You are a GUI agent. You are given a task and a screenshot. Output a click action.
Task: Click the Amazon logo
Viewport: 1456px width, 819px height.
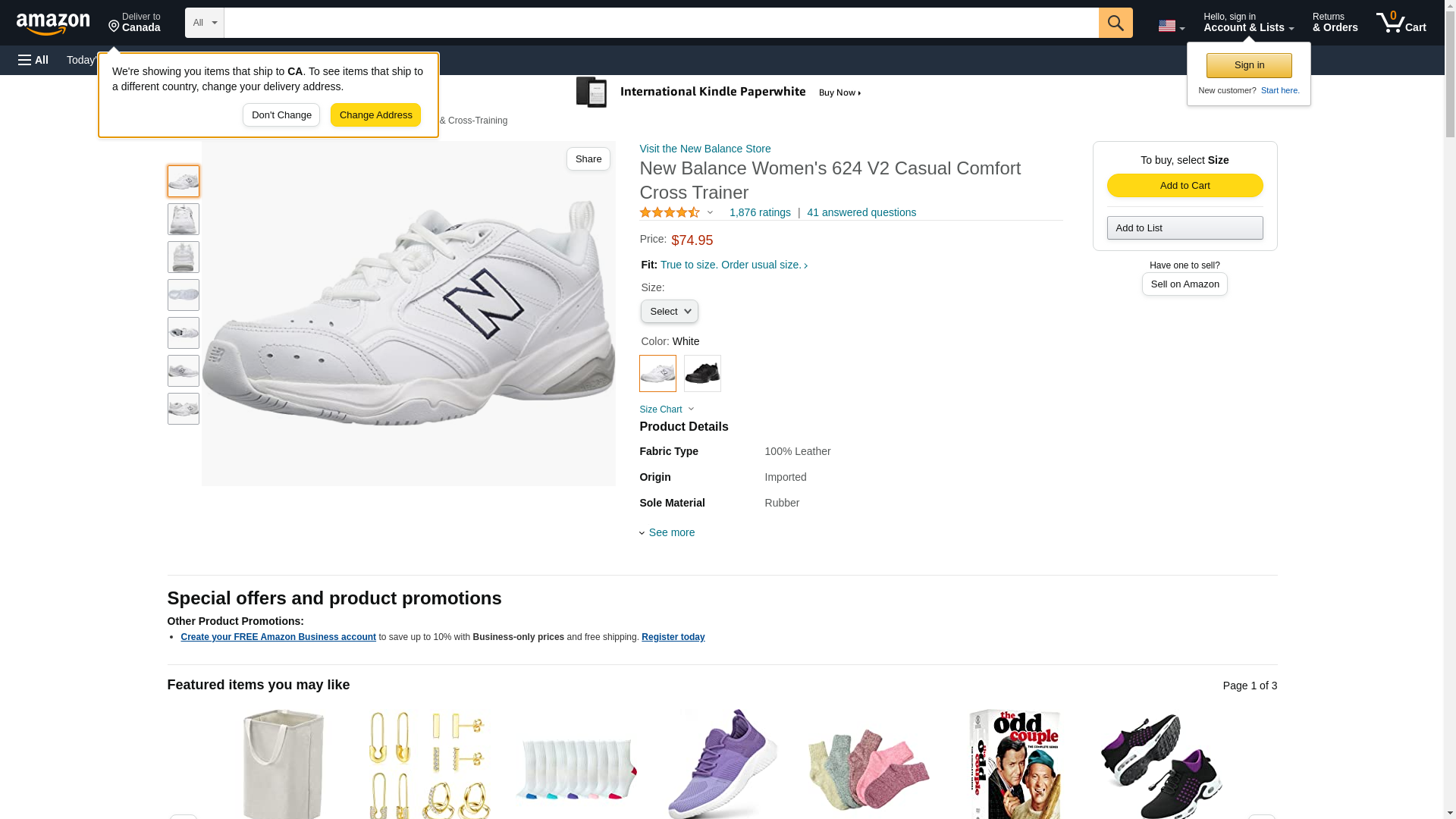tap(53, 24)
